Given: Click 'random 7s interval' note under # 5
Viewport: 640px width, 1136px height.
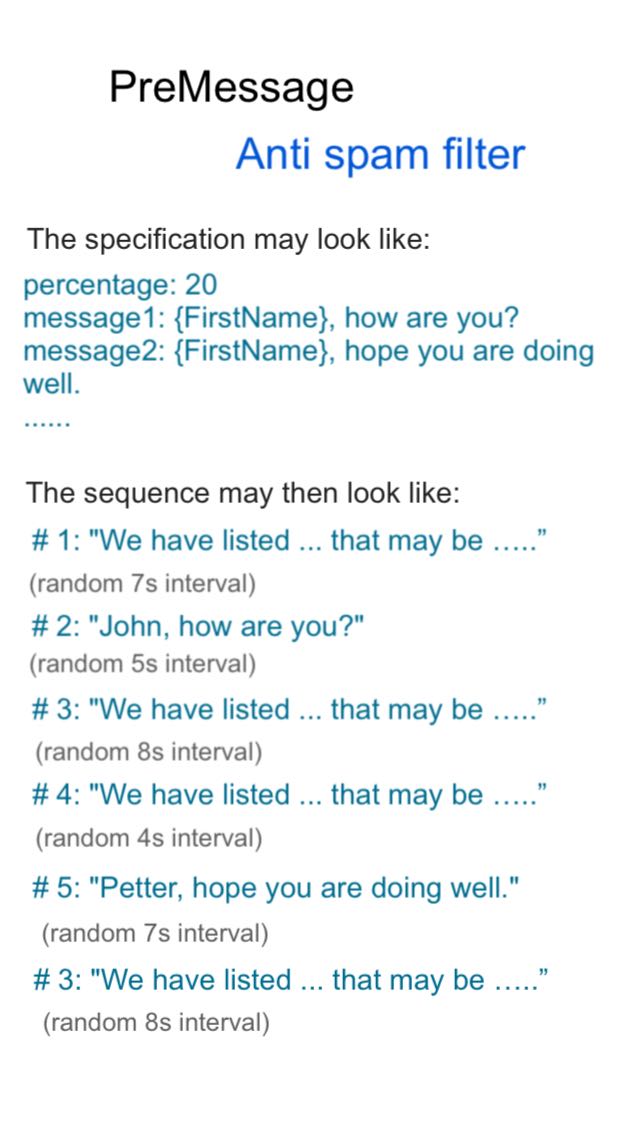Looking at the screenshot, I should pyautogui.click(x=155, y=933).
